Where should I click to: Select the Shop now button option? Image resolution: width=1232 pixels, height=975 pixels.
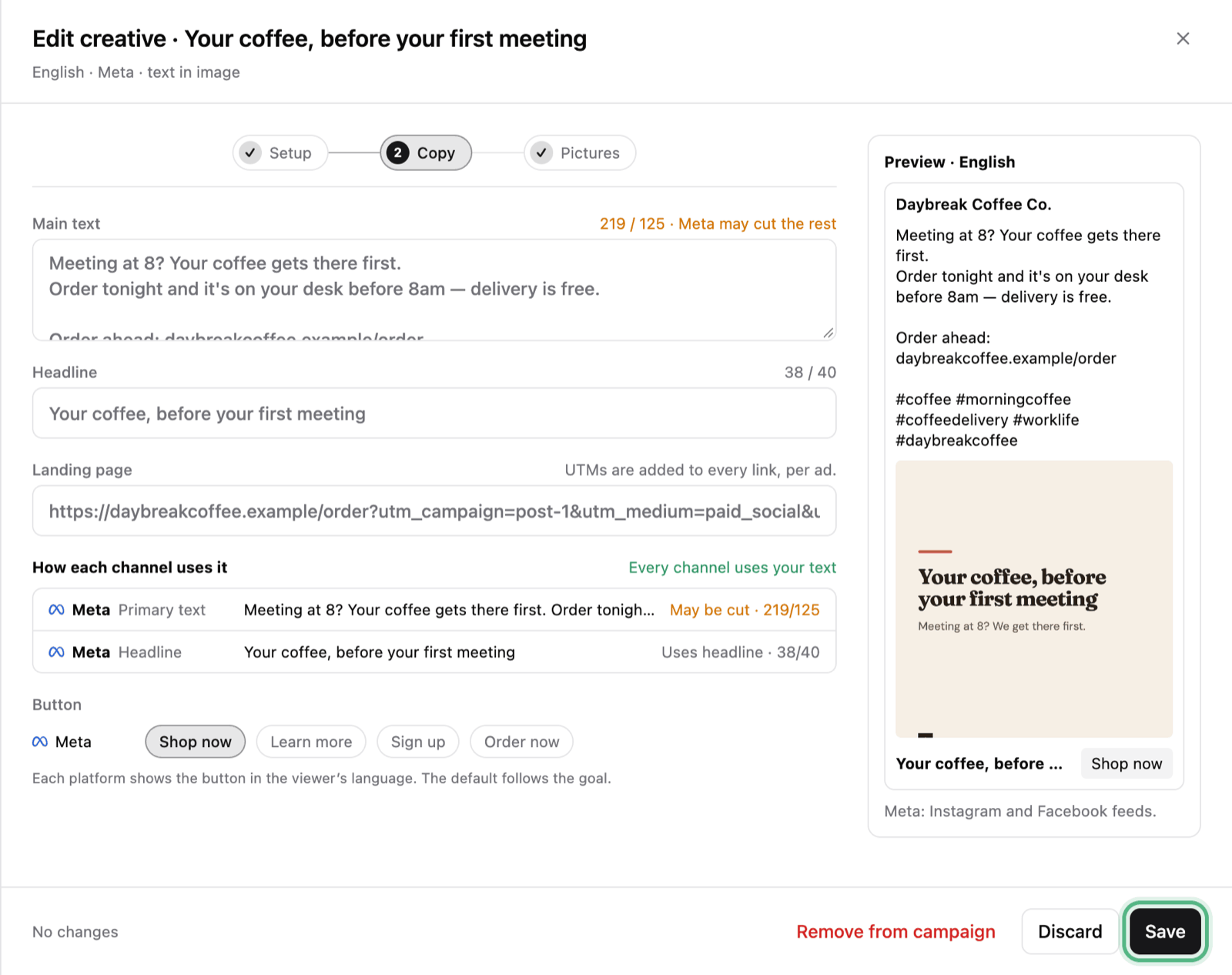coord(196,742)
